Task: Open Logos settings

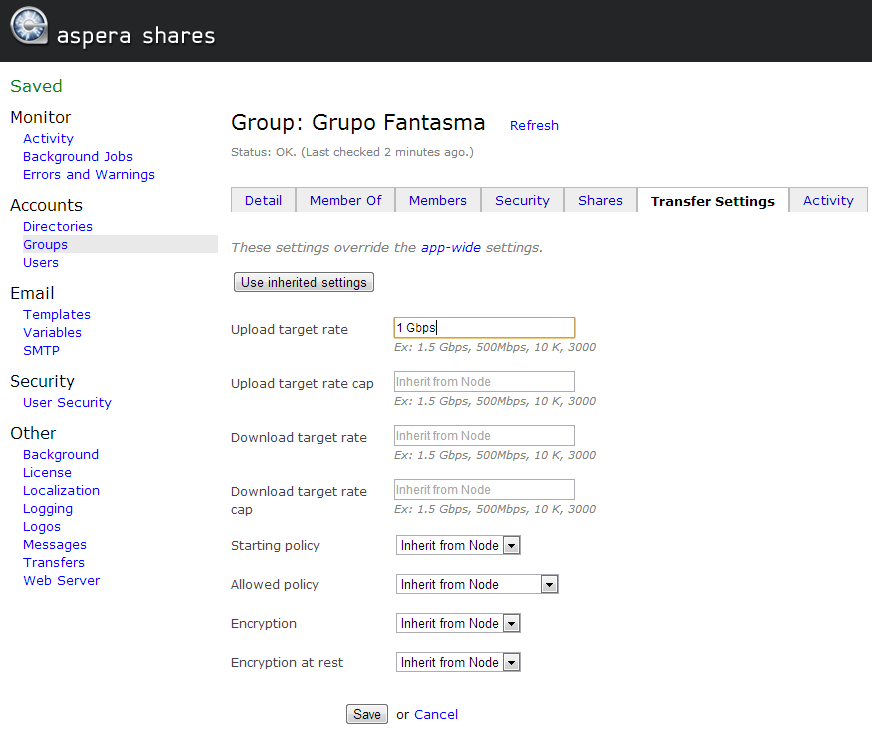Action: pyautogui.click(x=42, y=527)
